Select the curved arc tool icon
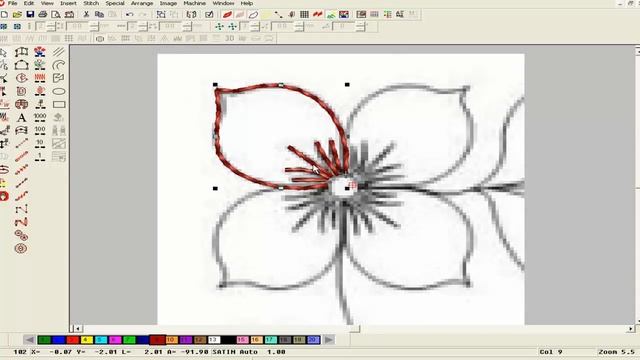Image resolution: width=640 pixels, height=360 pixels. click(59, 65)
